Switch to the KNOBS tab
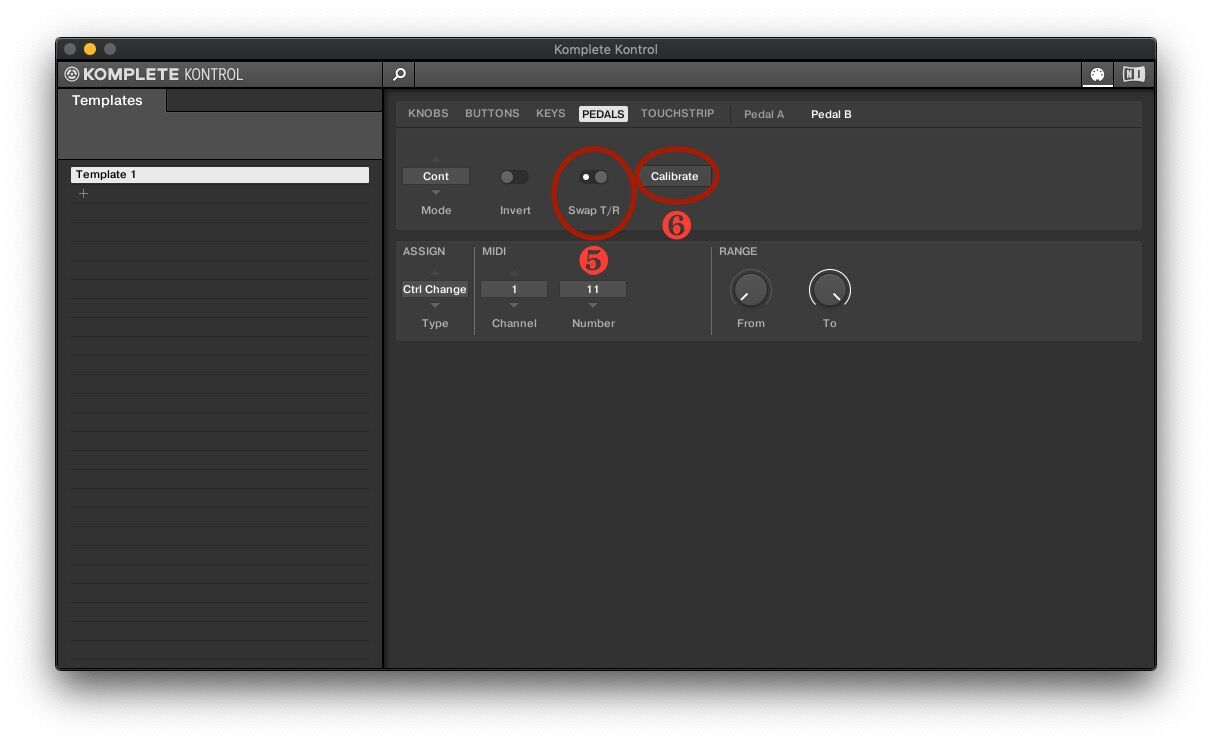 [x=428, y=114]
